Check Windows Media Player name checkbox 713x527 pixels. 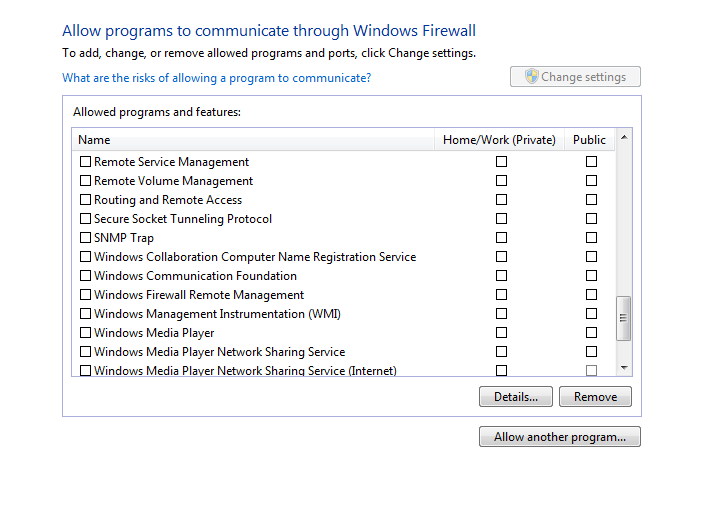(85, 333)
